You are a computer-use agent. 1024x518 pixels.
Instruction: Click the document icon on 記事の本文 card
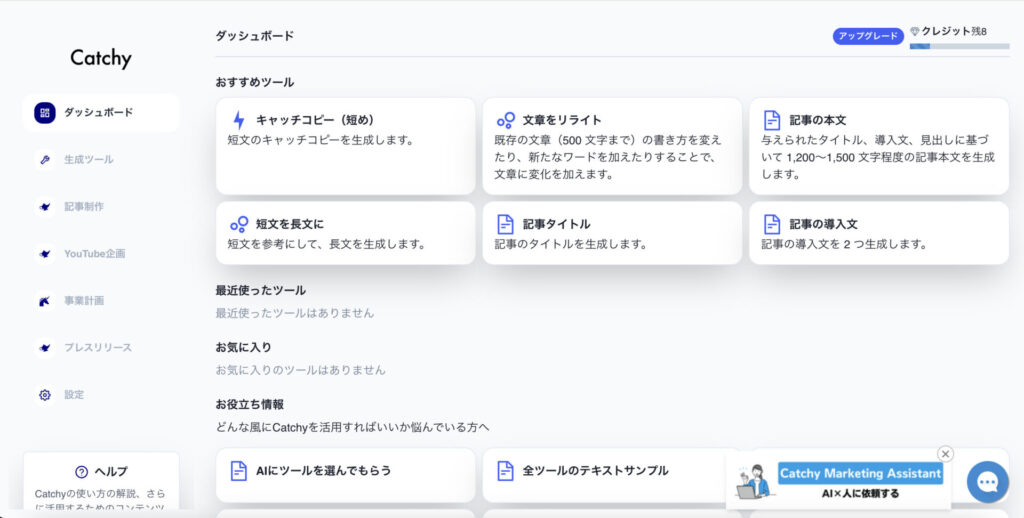coord(772,120)
